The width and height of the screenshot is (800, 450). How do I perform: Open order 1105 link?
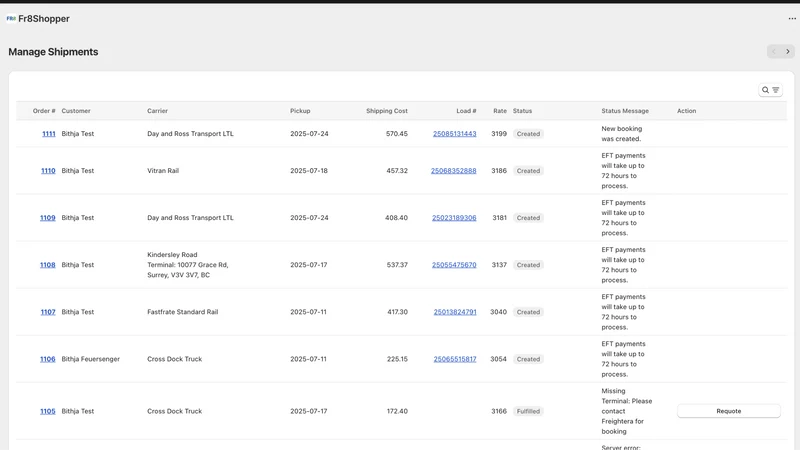pos(48,411)
